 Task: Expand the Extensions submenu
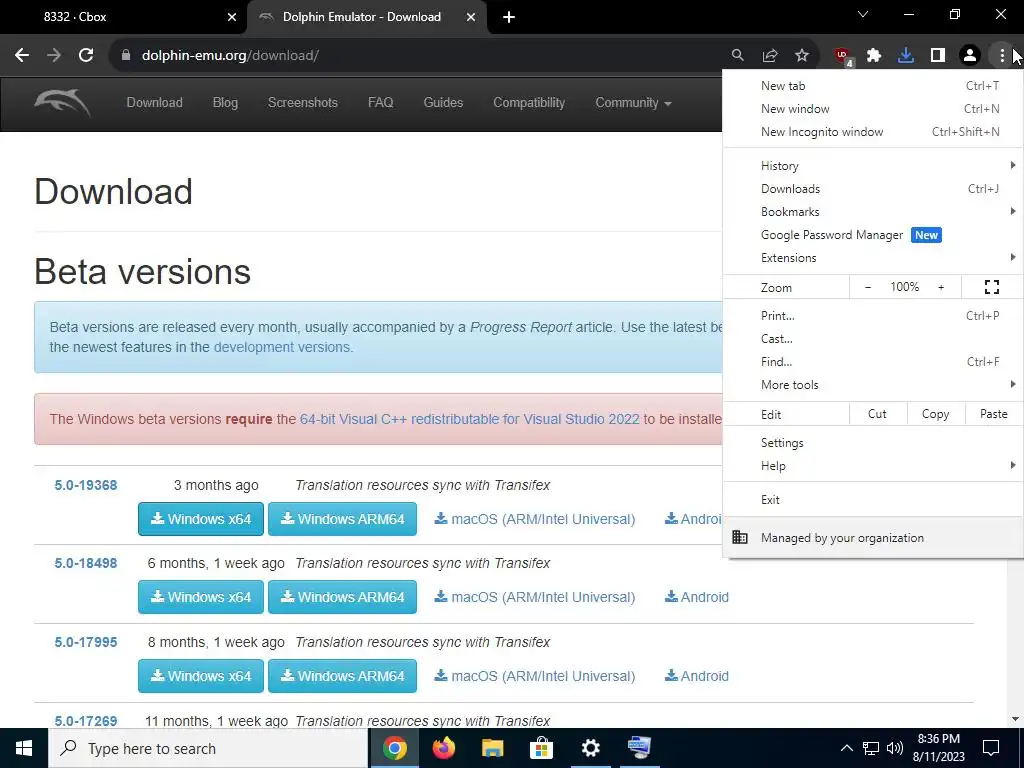pos(873,258)
